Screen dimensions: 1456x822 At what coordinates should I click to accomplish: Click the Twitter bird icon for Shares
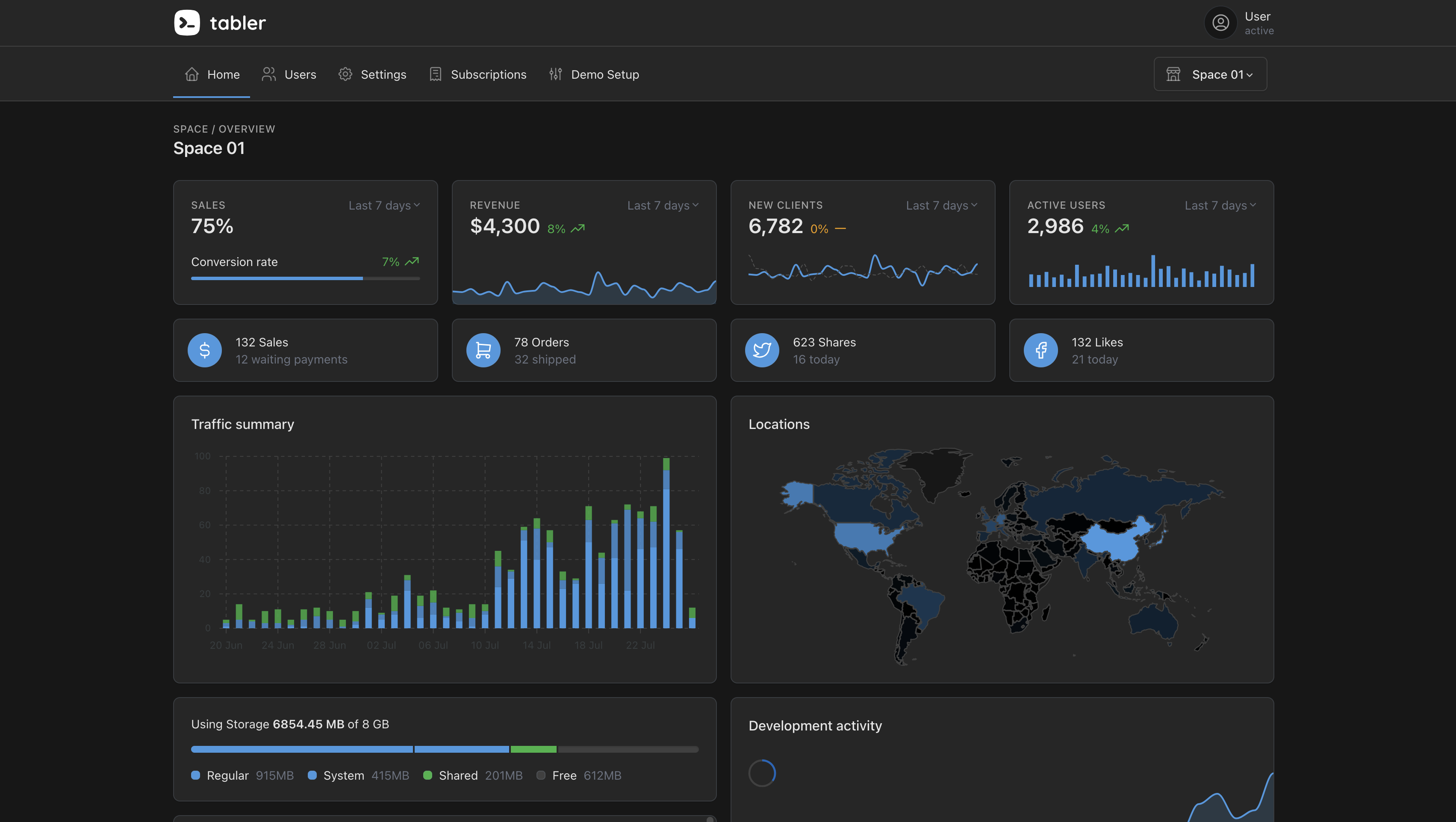tap(762, 350)
